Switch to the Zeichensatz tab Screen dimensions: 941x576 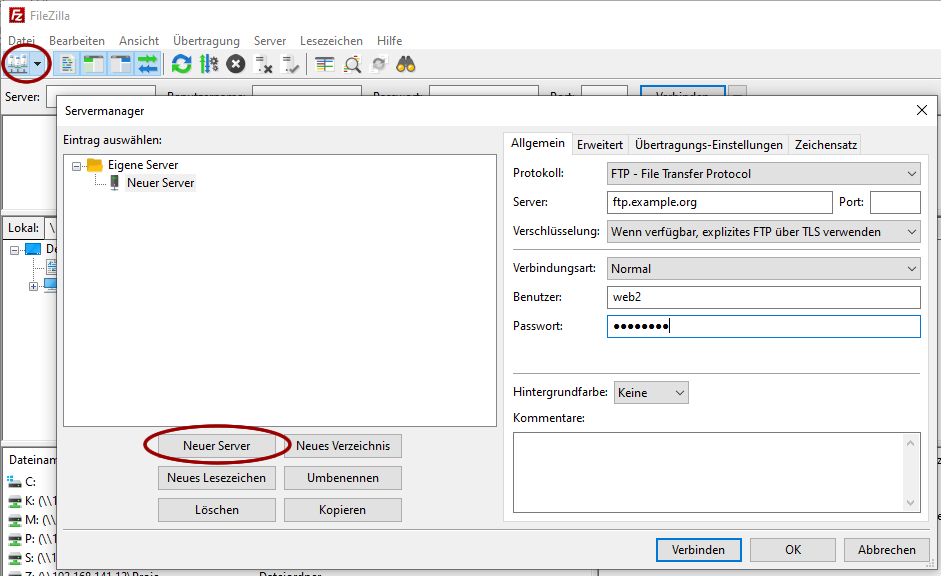[x=826, y=145]
